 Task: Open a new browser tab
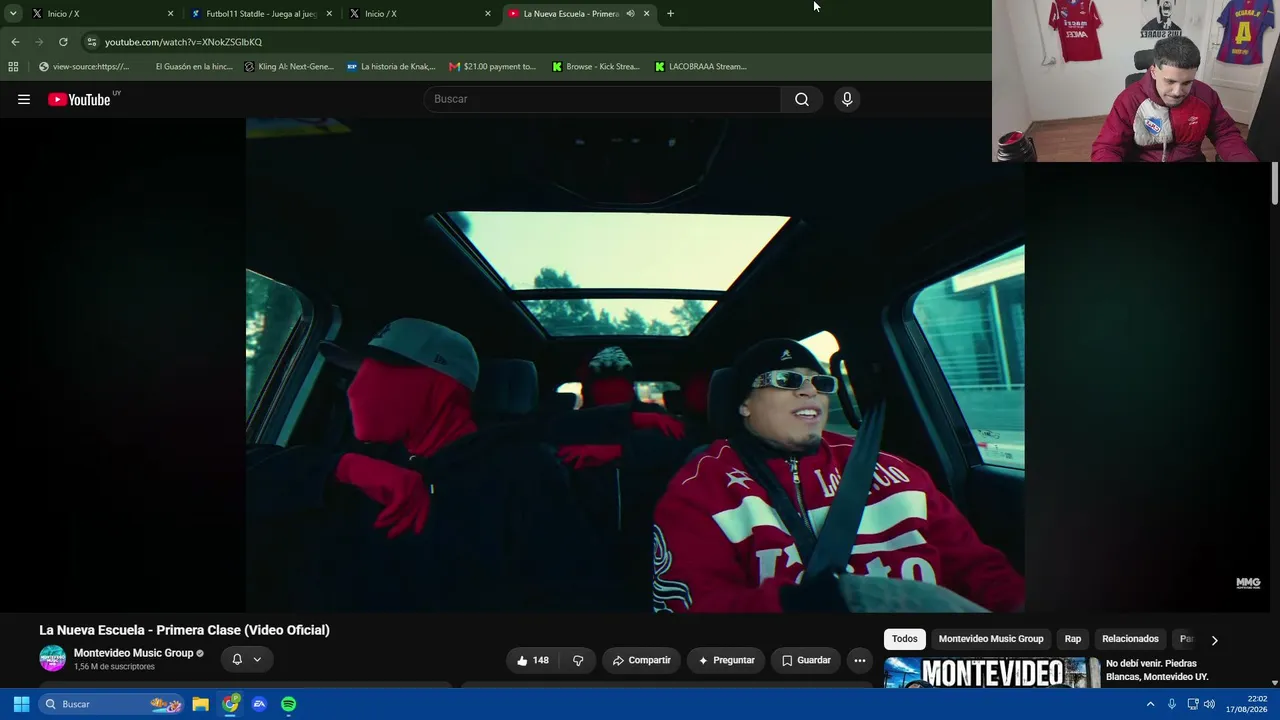tap(670, 14)
